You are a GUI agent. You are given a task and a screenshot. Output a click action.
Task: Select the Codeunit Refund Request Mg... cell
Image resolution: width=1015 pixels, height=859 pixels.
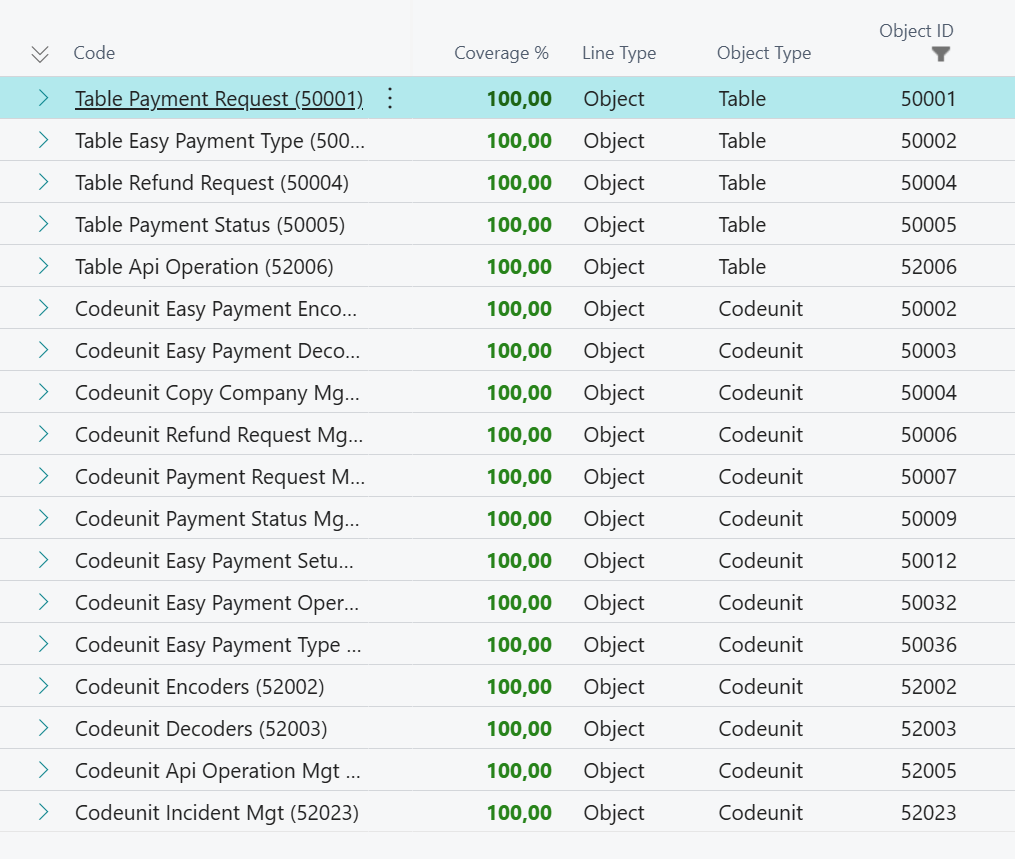tap(219, 434)
